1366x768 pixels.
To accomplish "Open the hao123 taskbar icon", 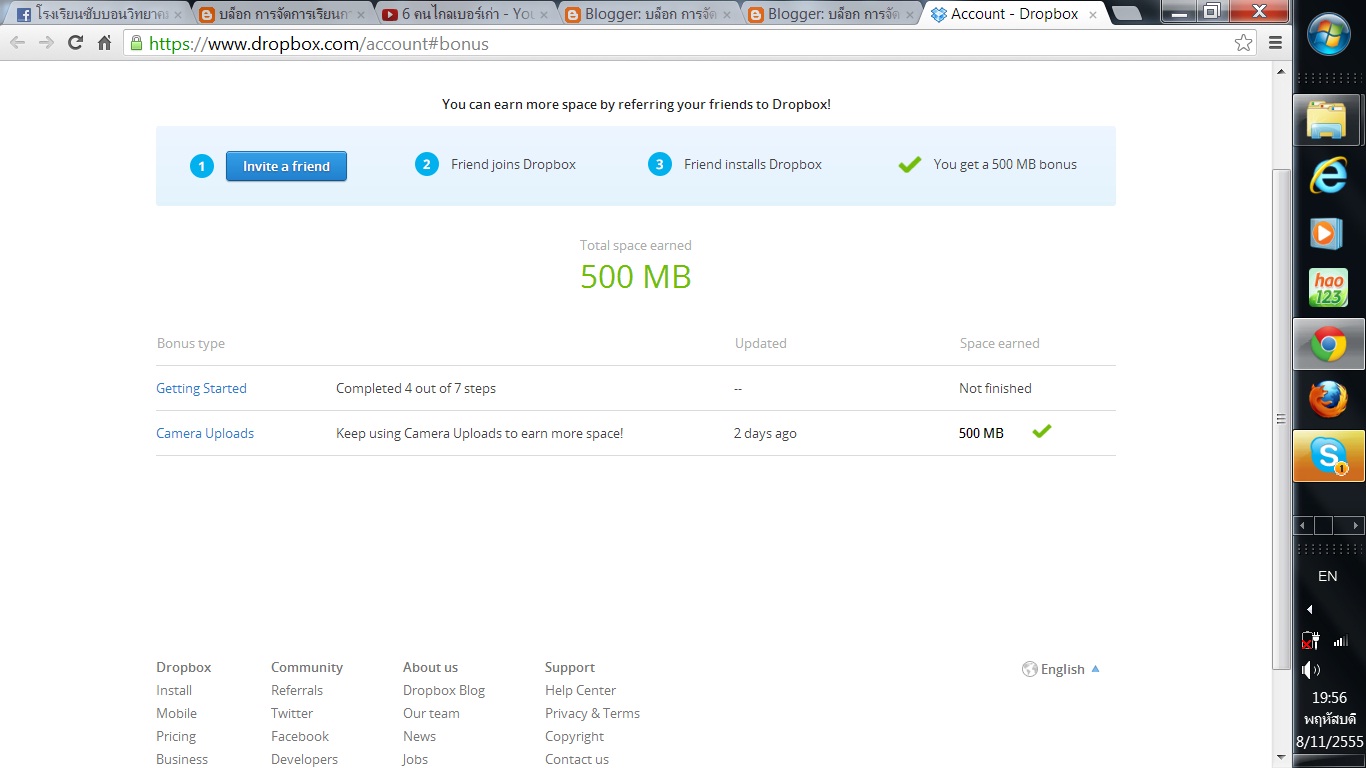I will 1328,289.
